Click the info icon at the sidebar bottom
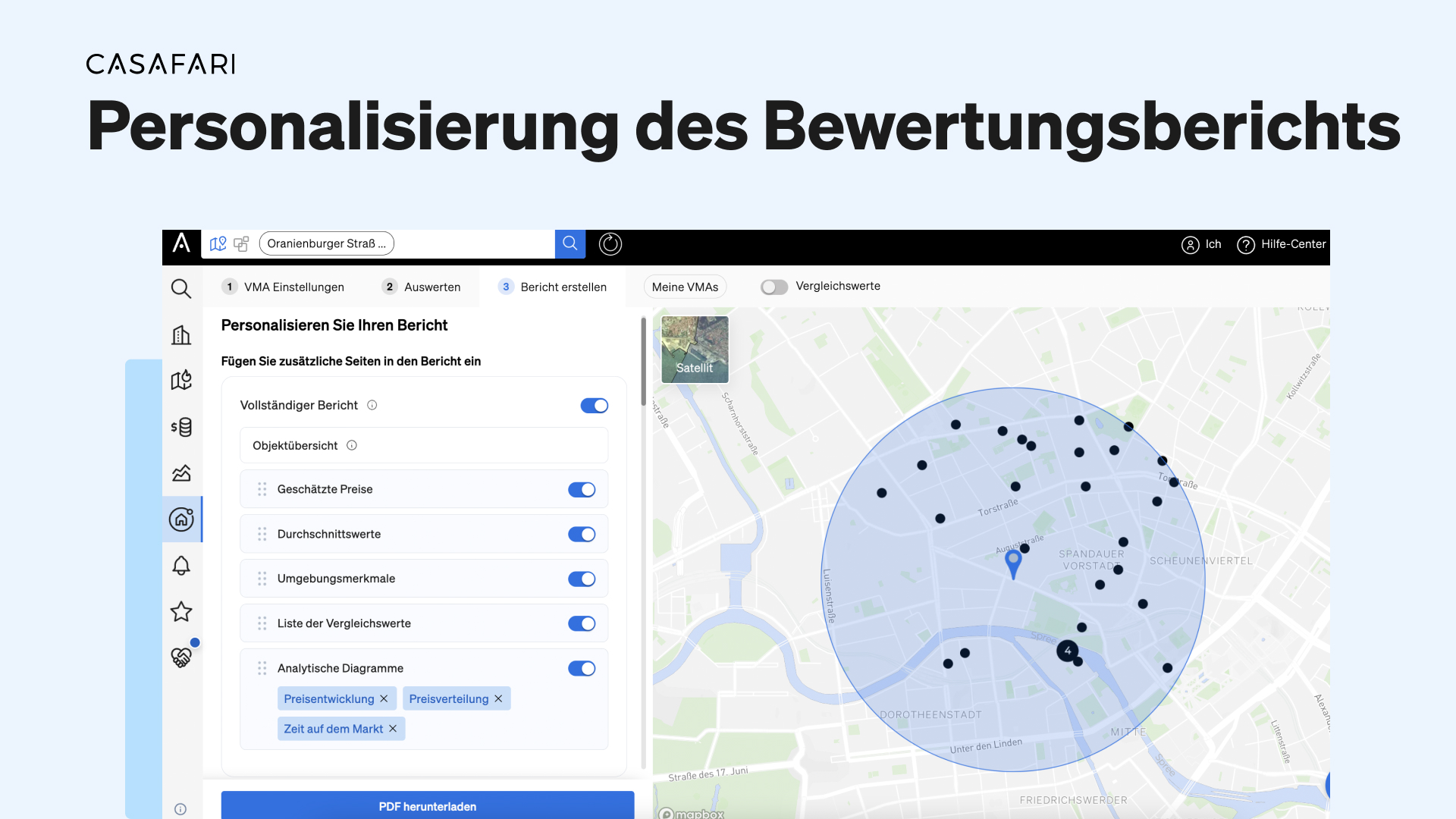Screen dimensions: 1456x819 point(180,809)
